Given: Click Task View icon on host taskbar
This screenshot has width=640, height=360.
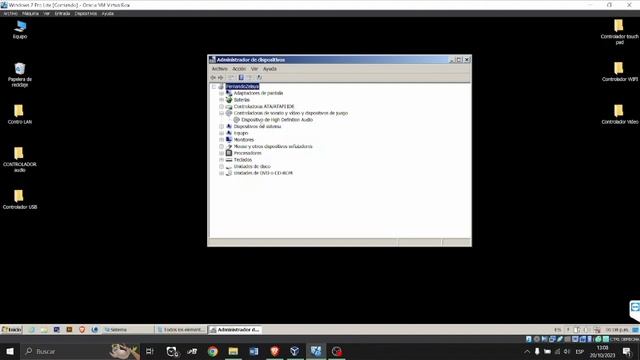Looking at the screenshot, I should pos(150,351).
